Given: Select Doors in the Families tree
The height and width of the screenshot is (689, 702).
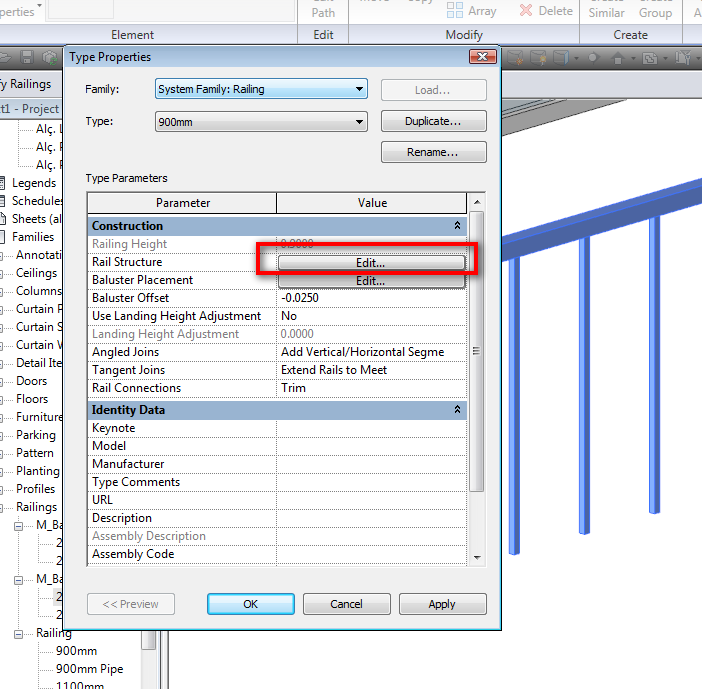Looking at the screenshot, I should click(x=31, y=381).
